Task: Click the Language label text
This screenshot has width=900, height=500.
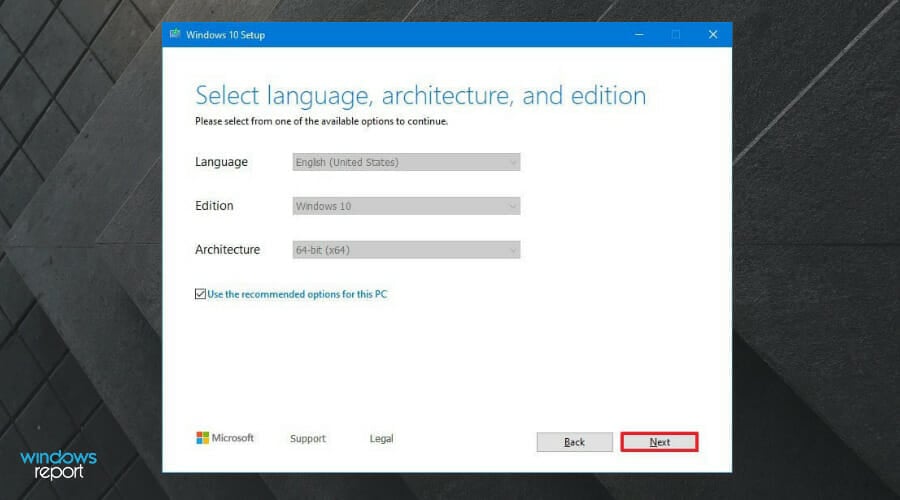Action: click(222, 162)
